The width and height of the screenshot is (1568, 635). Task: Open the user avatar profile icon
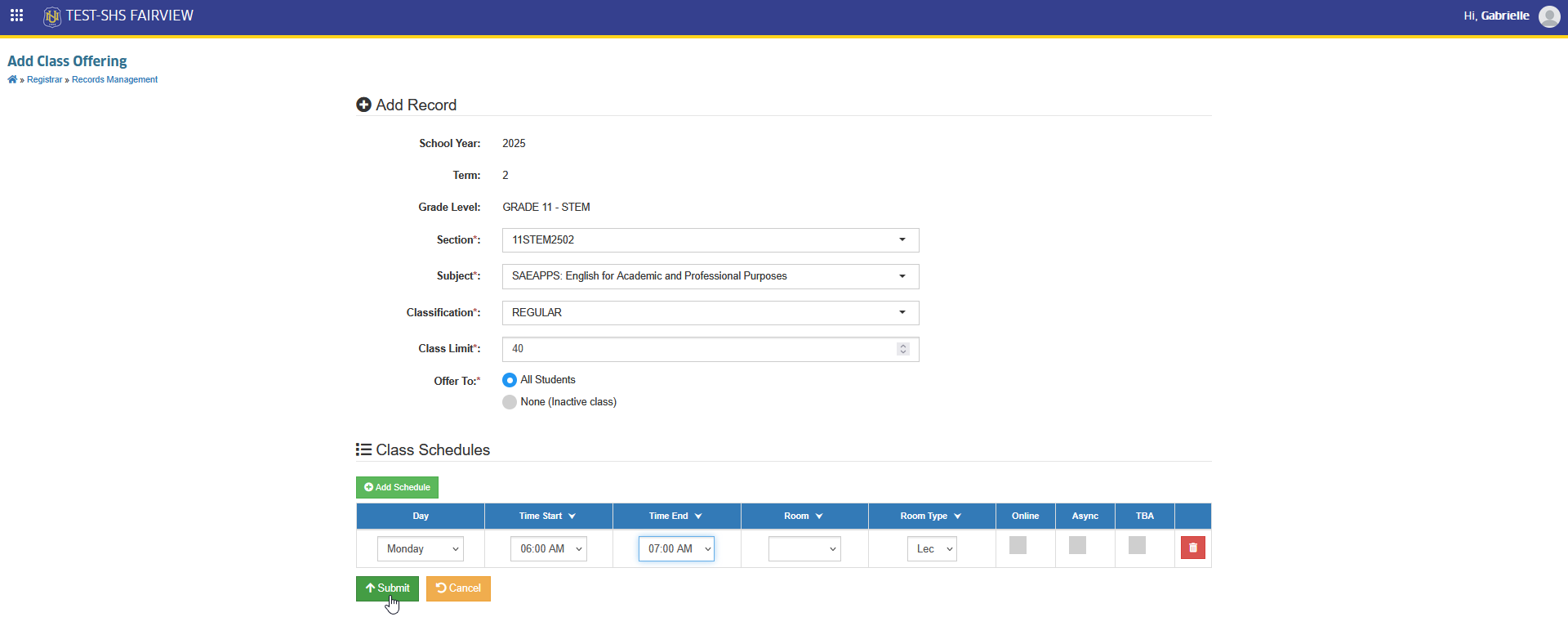(x=1549, y=16)
